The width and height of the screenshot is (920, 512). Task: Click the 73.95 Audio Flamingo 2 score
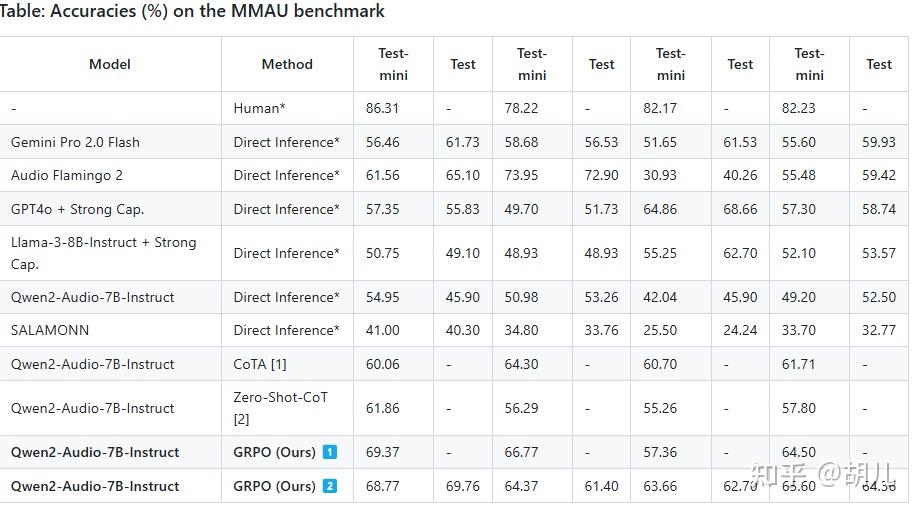coord(521,175)
